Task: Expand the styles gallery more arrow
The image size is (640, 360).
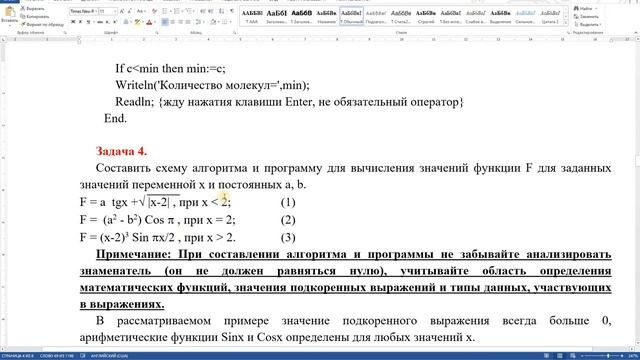Action: (566, 23)
